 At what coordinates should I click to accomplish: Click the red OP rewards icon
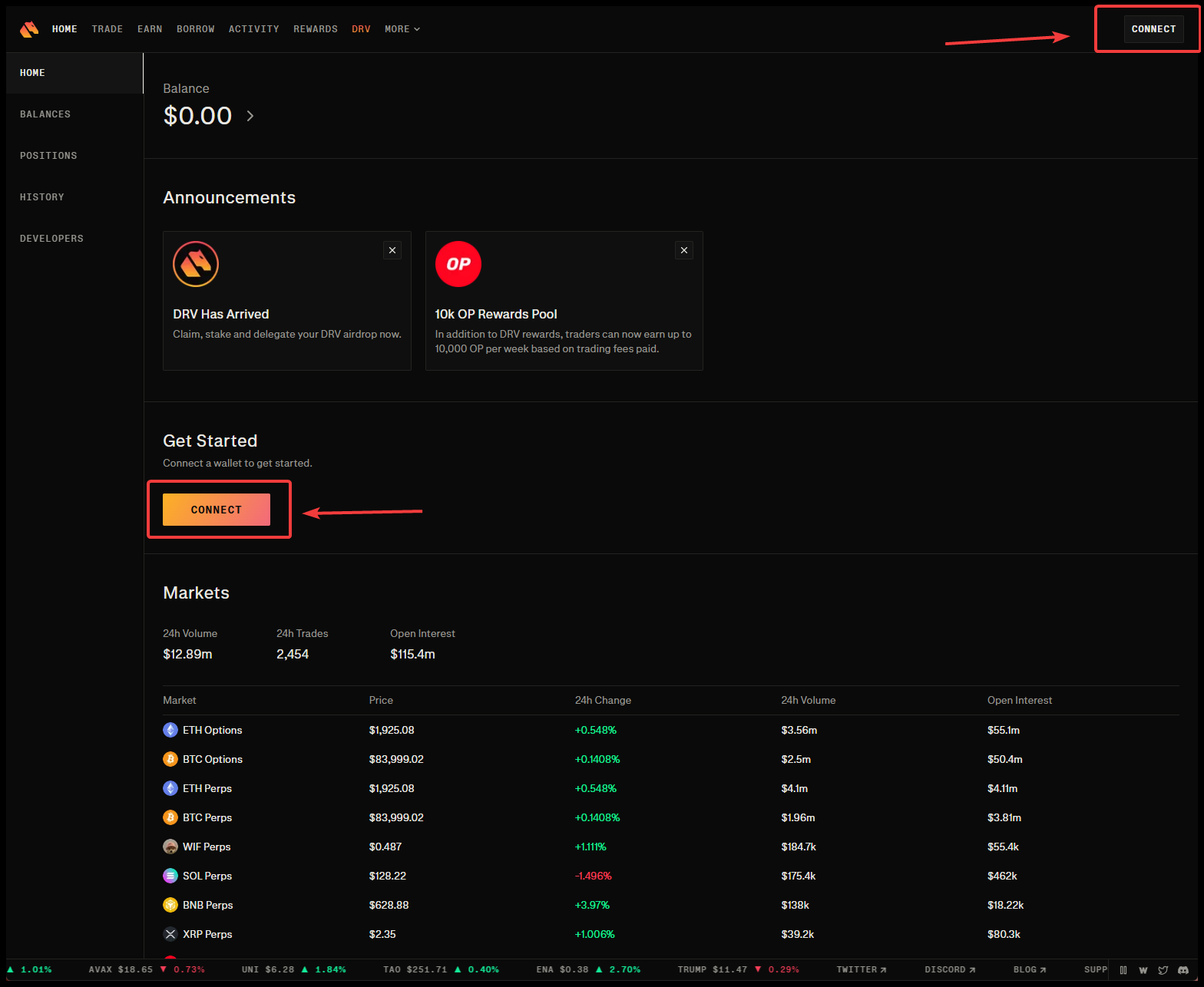click(x=458, y=264)
